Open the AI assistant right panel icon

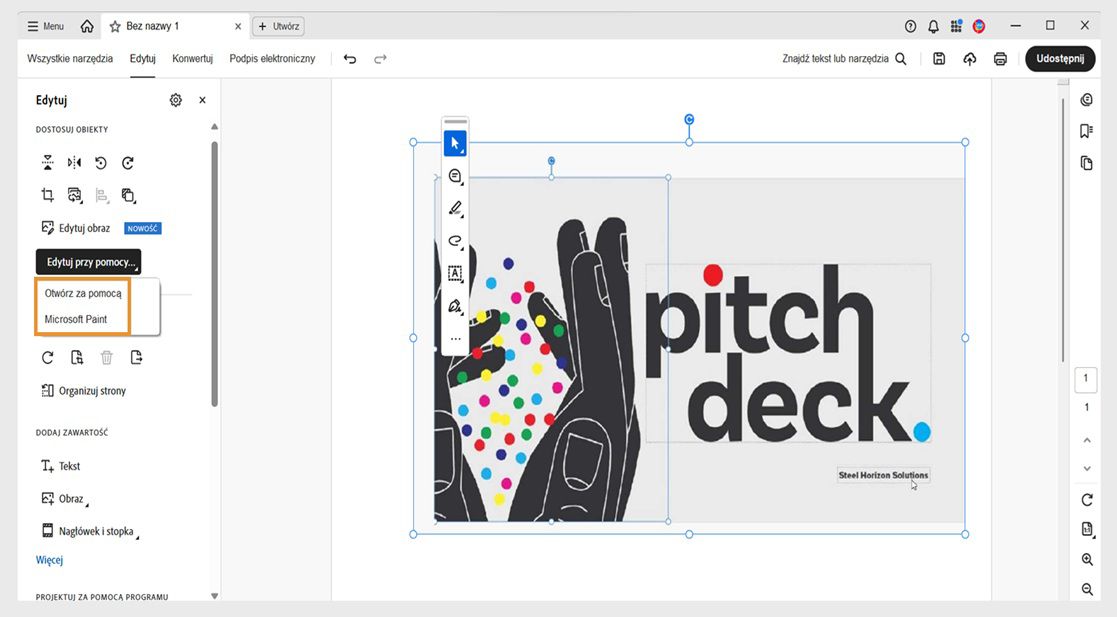coord(1086,100)
